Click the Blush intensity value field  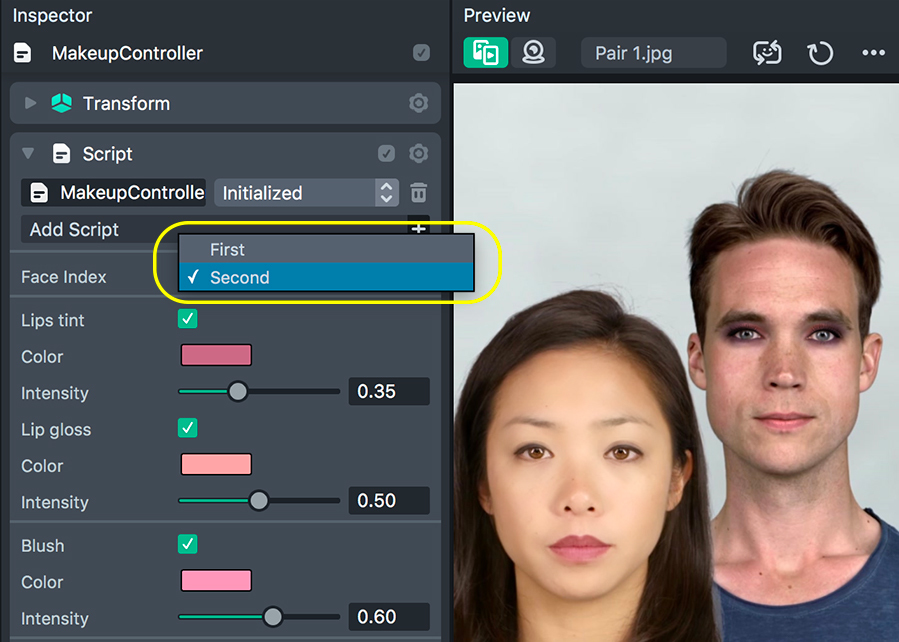pyautogui.click(x=388, y=617)
